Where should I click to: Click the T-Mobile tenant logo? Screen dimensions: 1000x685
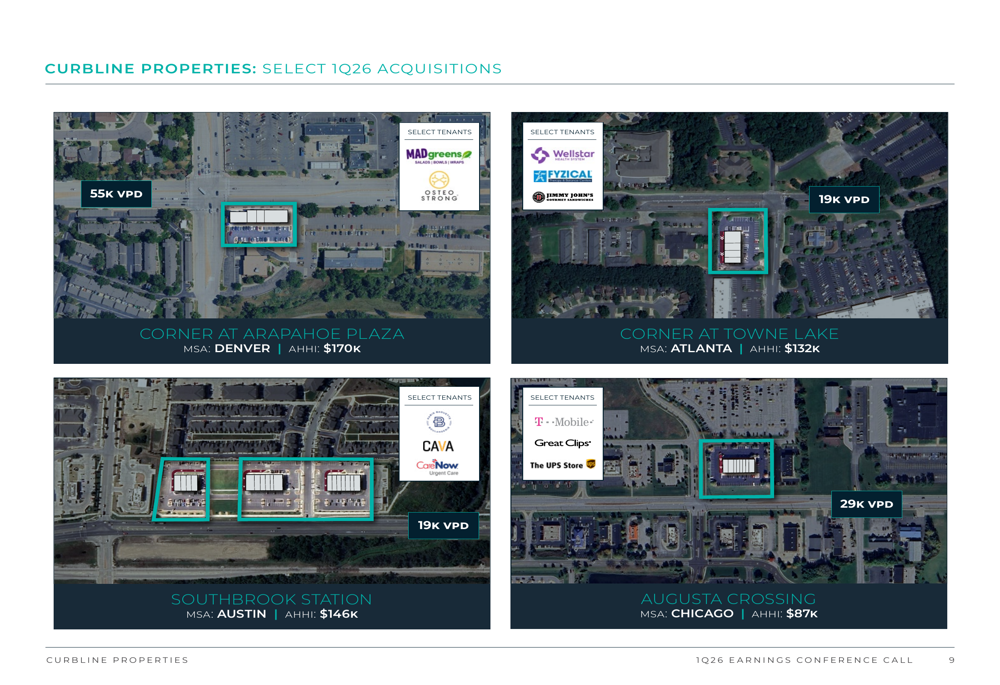[x=562, y=422]
